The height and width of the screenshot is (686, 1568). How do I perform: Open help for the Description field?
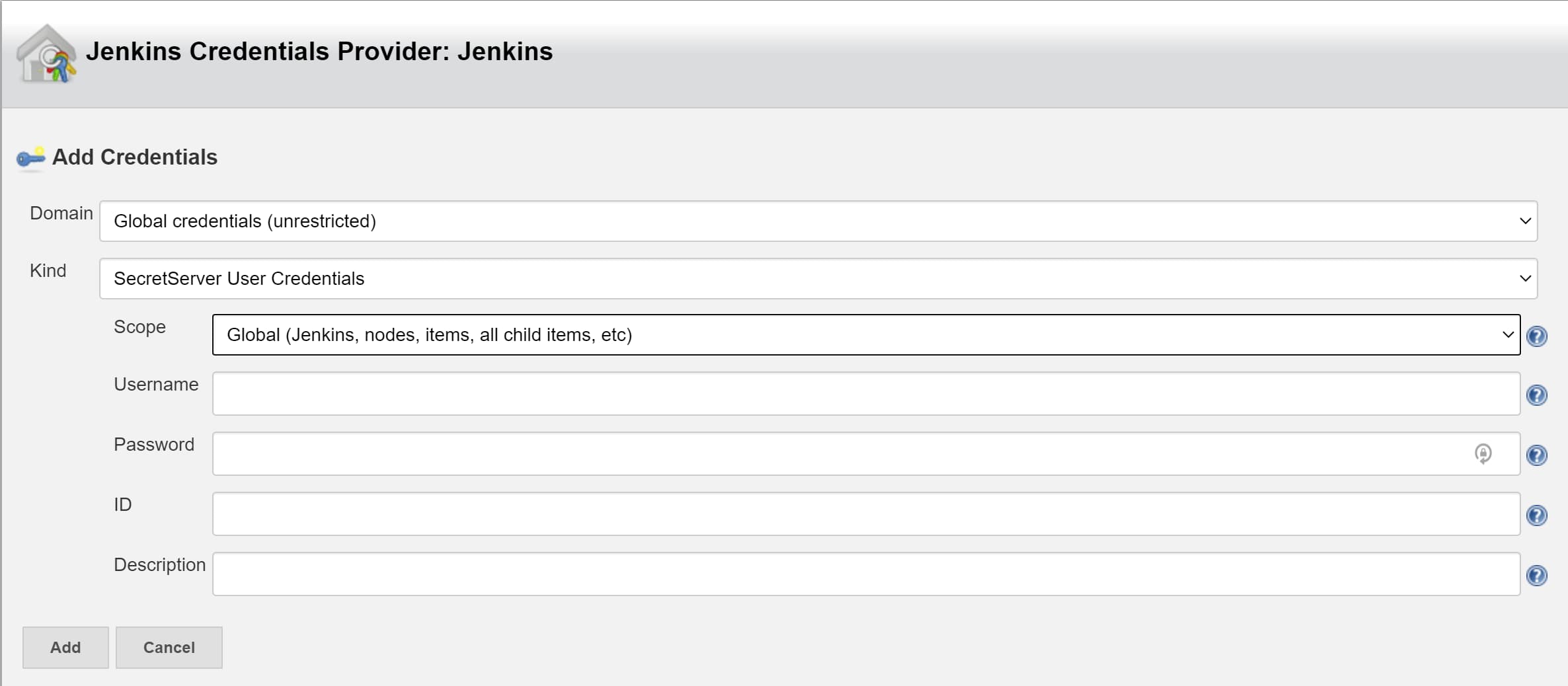[1536, 576]
